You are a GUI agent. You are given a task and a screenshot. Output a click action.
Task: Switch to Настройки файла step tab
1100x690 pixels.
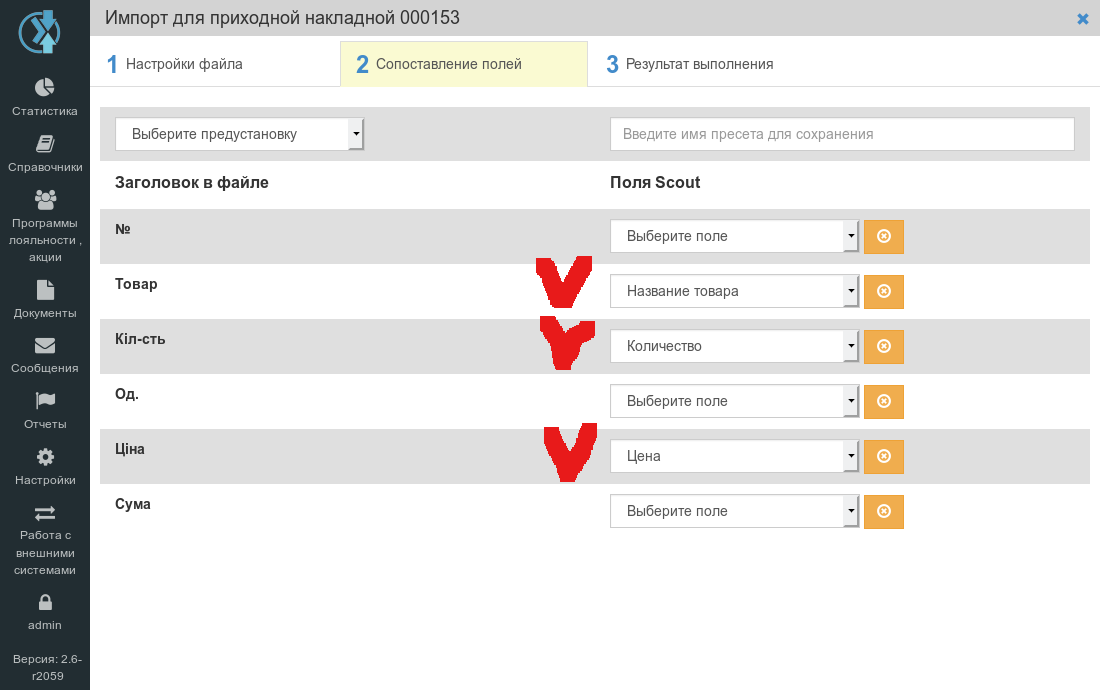(215, 64)
